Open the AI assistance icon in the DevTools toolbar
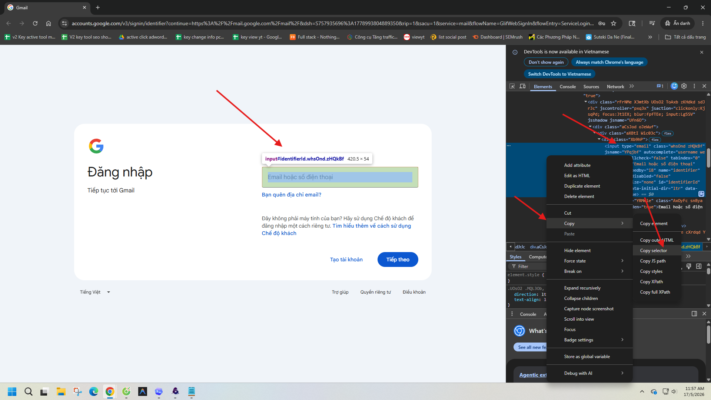This screenshot has width=711, height=400. click(x=674, y=86)
